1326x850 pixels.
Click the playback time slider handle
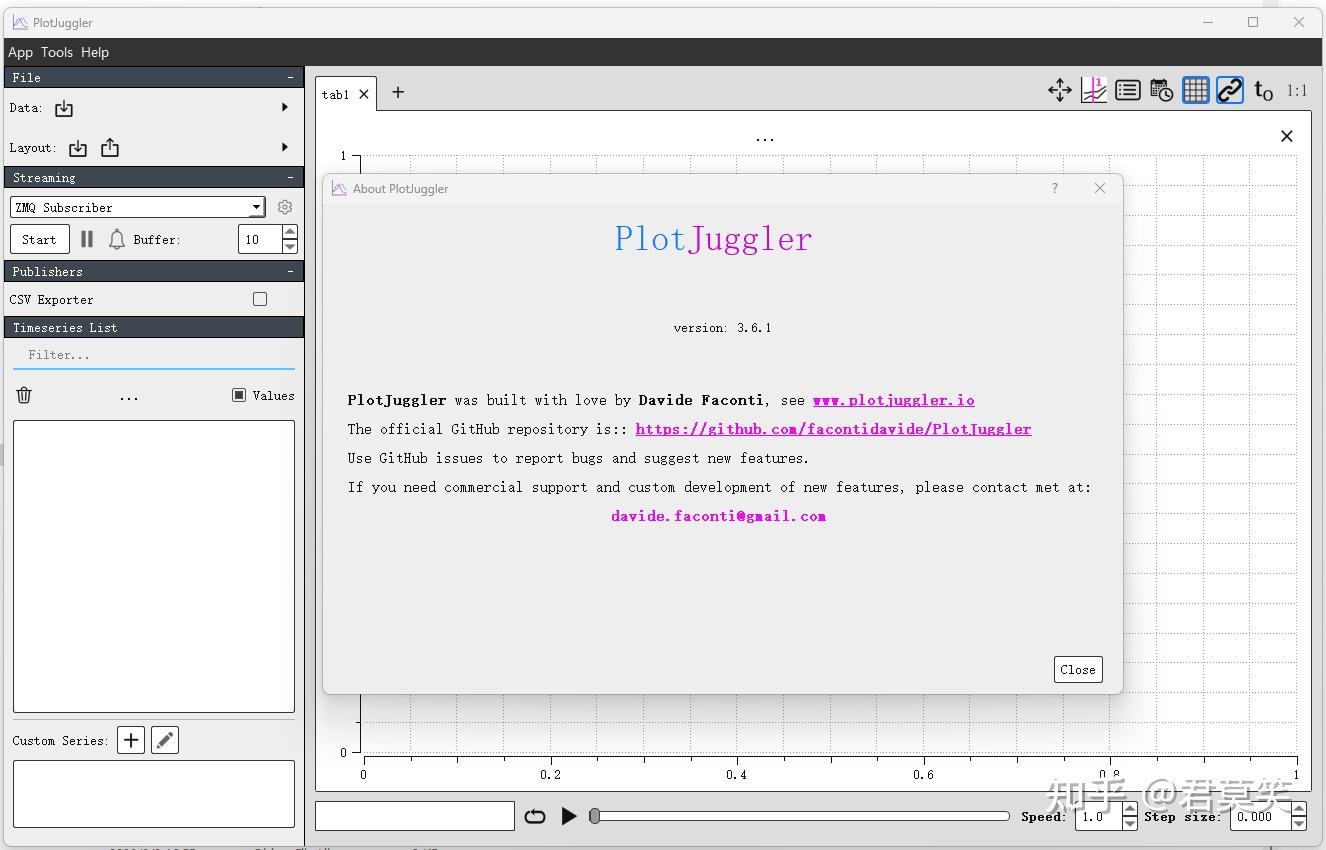[x=595, y=816]
